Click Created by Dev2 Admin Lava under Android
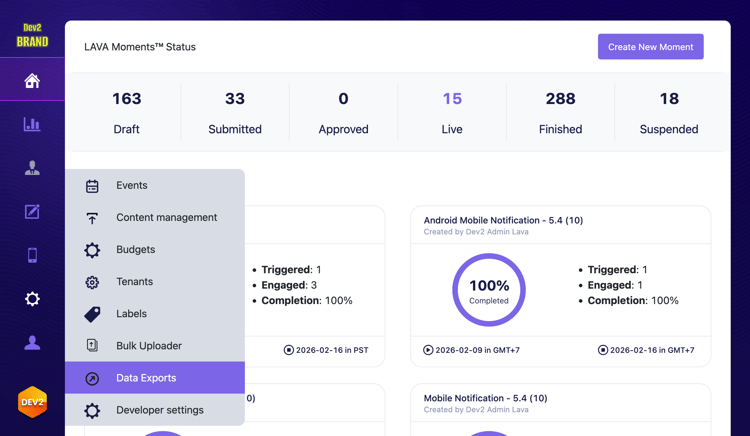This screenshot has width=750, height=436. click(476, 232)
